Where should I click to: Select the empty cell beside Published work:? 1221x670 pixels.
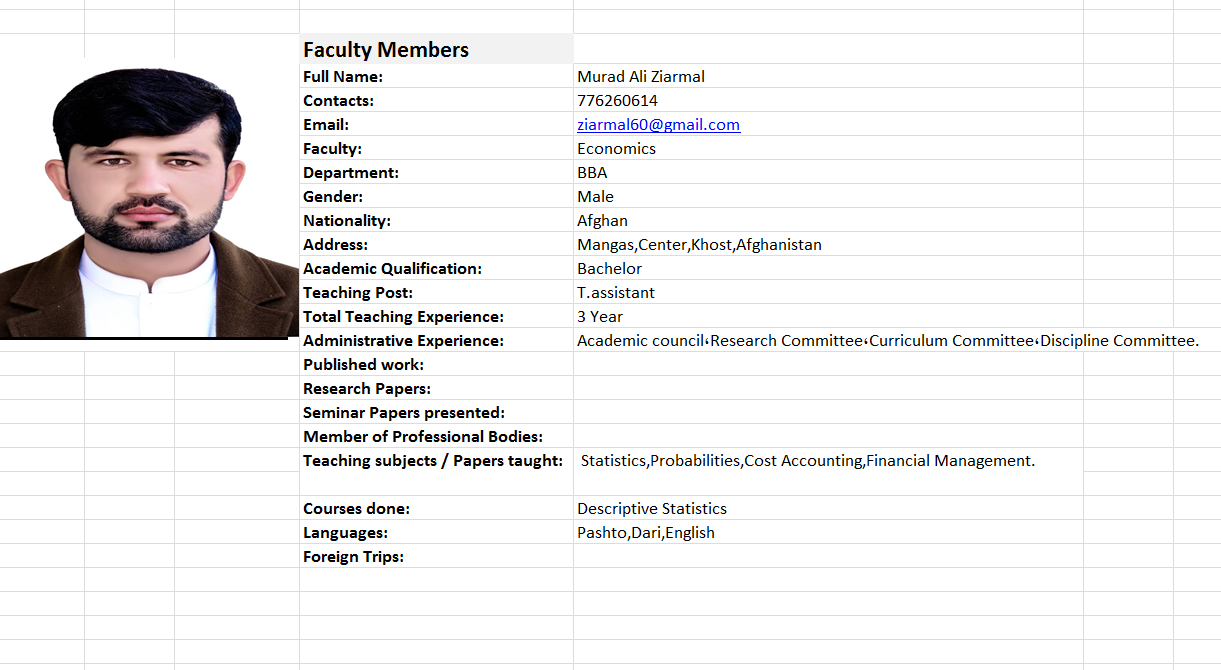[828, 364]
